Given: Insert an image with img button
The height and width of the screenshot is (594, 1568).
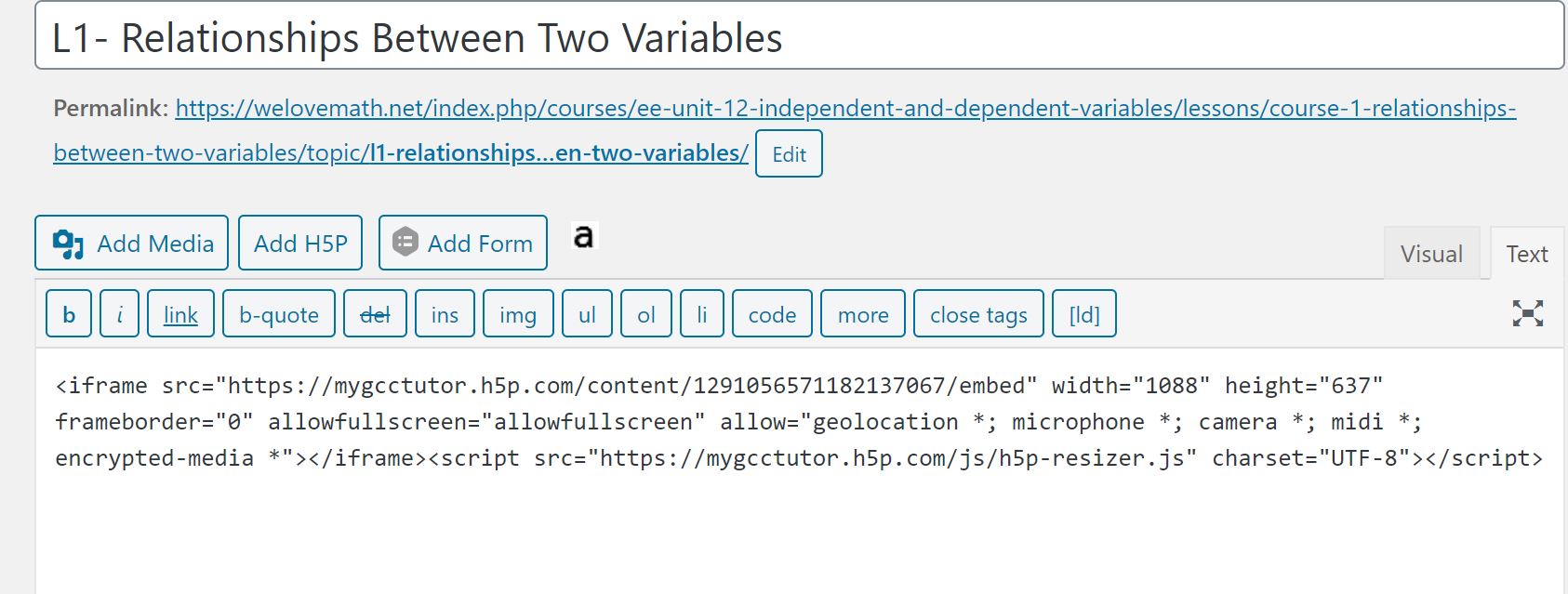Looking at the screenshot, I should [518, 314].
